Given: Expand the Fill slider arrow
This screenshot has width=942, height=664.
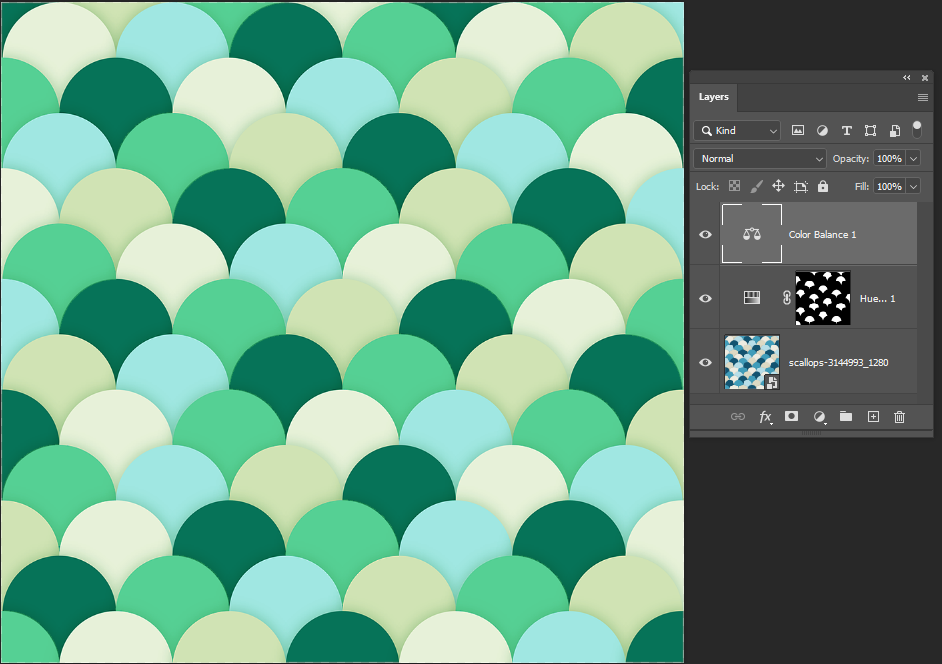Looking at the screenshot, I should [913, 186].
